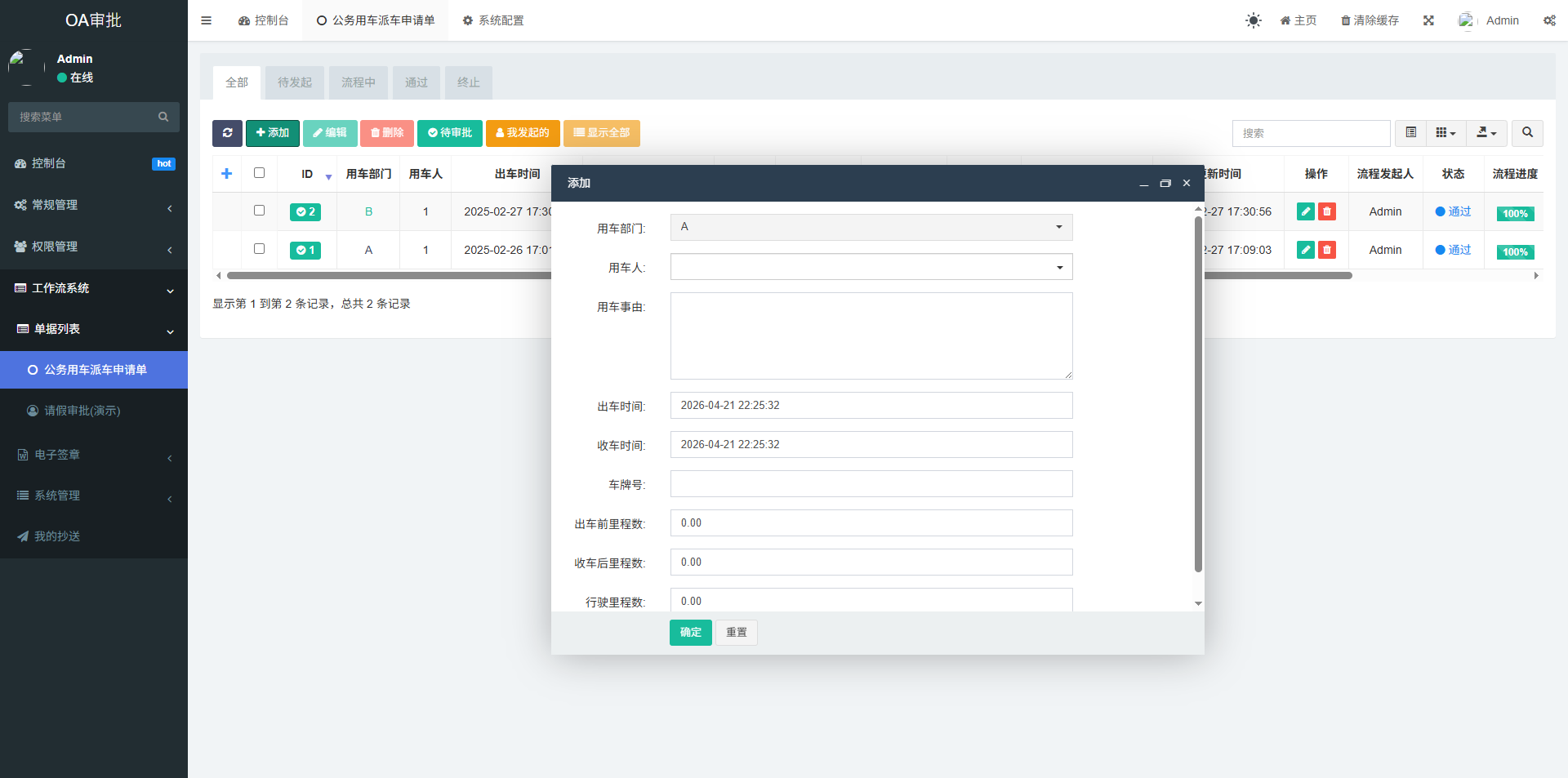Toggle the sidebar with hamburger icon
Image resolution: width=1568 pixels, height=778 pixels.
pos(206,20)
